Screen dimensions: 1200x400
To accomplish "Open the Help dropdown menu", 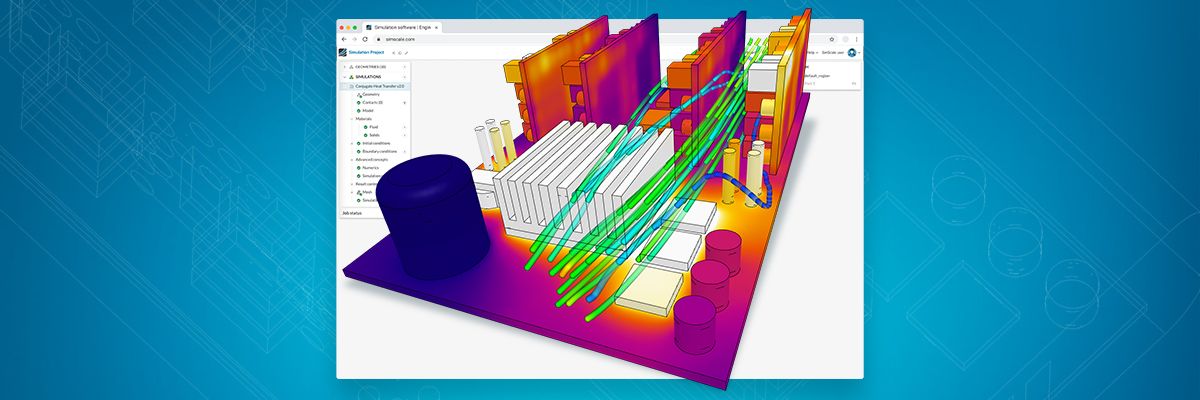I will pyautogui.click(x=813, y=53).
